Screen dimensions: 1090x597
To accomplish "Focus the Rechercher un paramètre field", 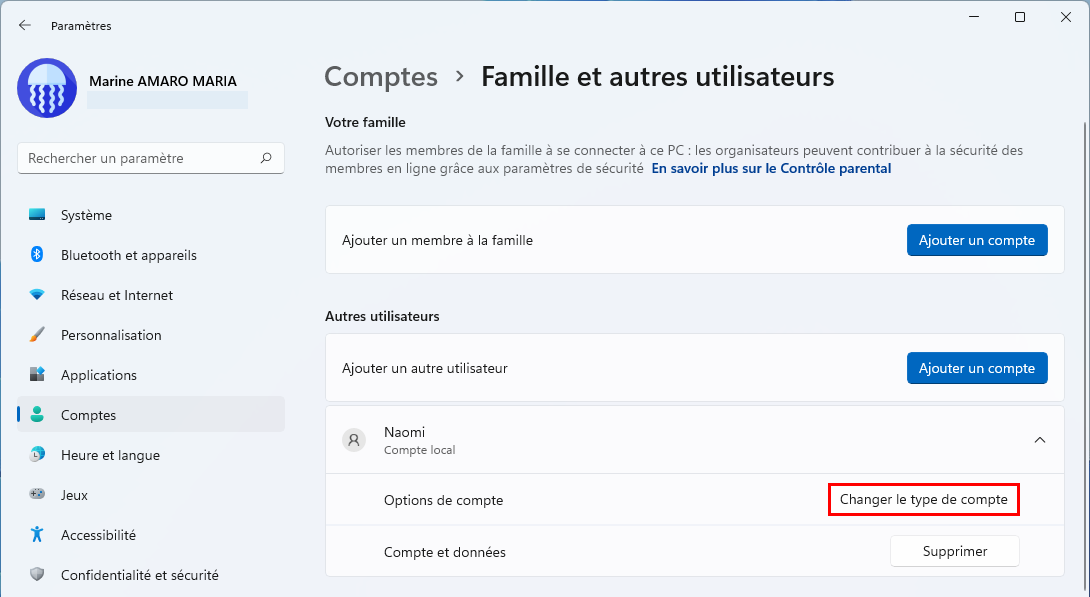I will 151,158.
